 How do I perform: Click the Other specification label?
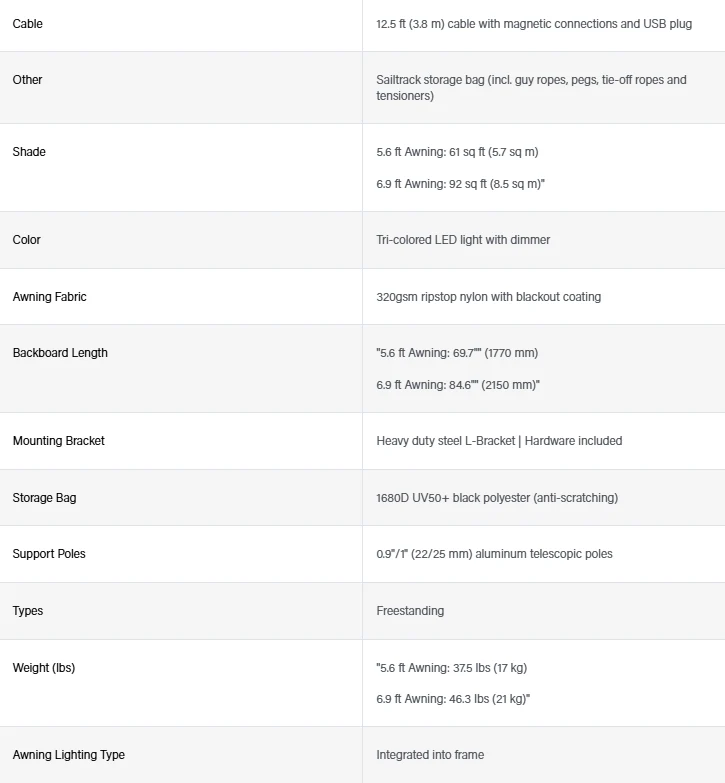[27, 80]
